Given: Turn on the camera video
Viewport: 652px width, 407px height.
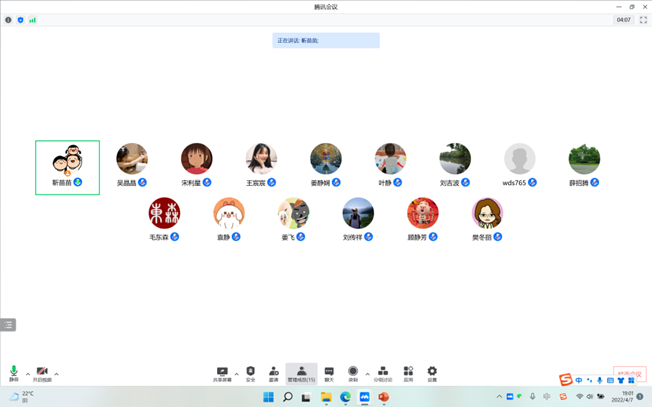Looking at the screenshot, I should coord(42,372).
